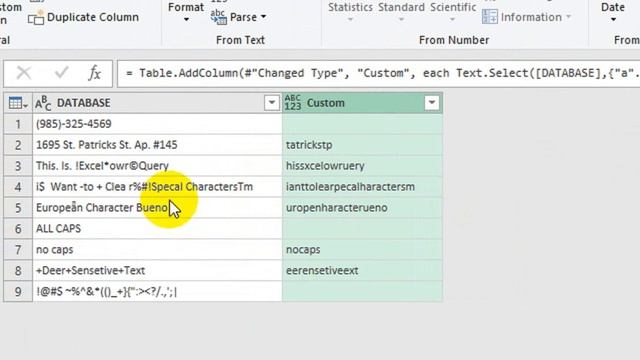Click Custom cell "ianttolearpecalharactersm"

coord(362,187)
